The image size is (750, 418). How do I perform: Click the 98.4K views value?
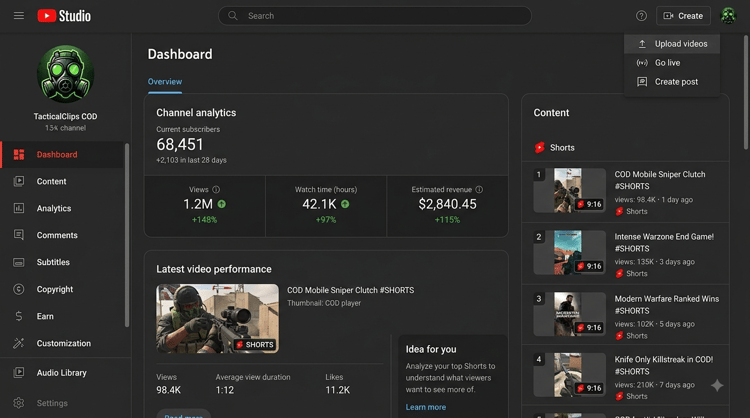coord(168,390)
